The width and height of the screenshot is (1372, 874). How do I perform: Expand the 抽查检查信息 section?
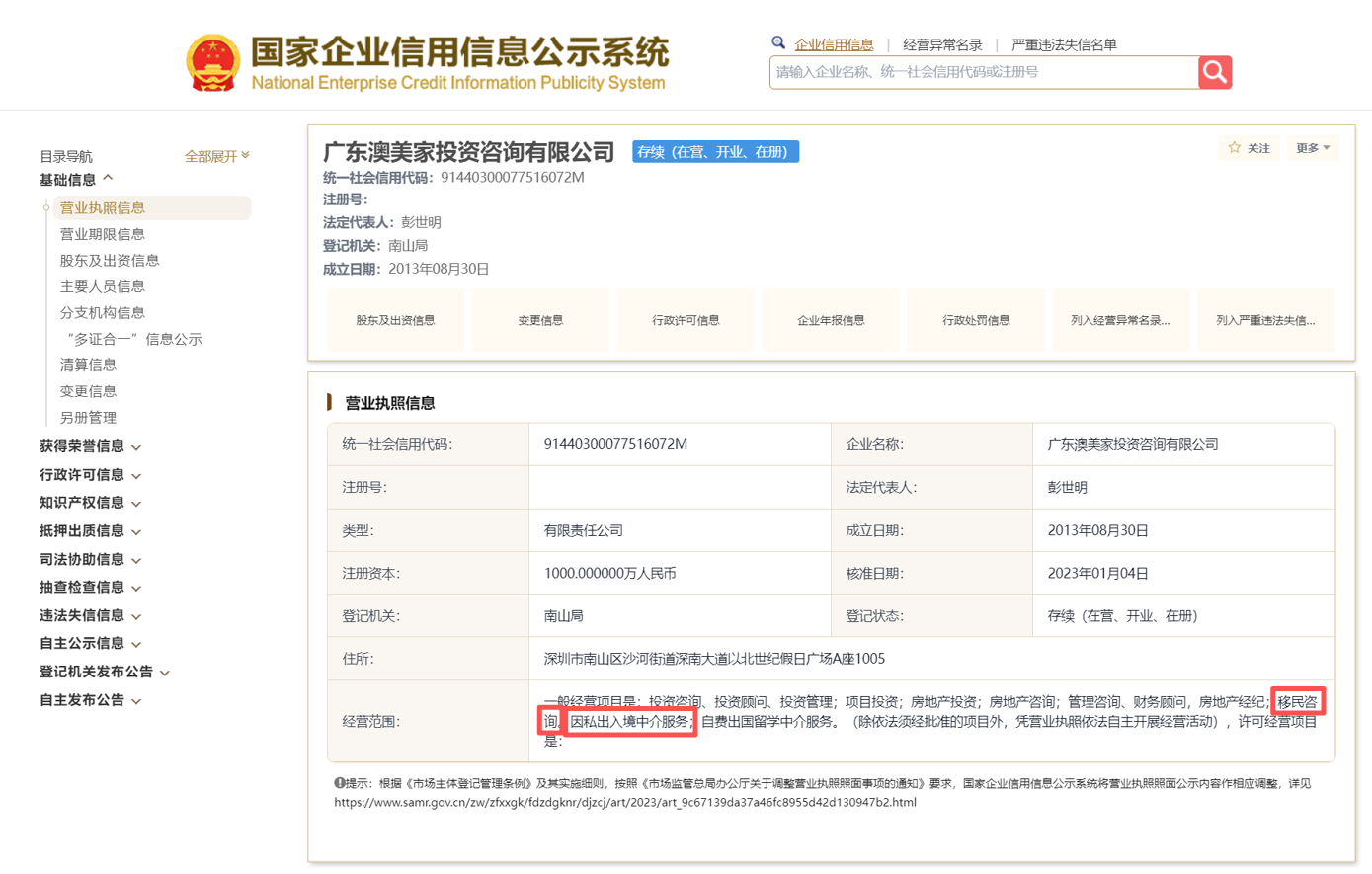(x=90, y=587)
